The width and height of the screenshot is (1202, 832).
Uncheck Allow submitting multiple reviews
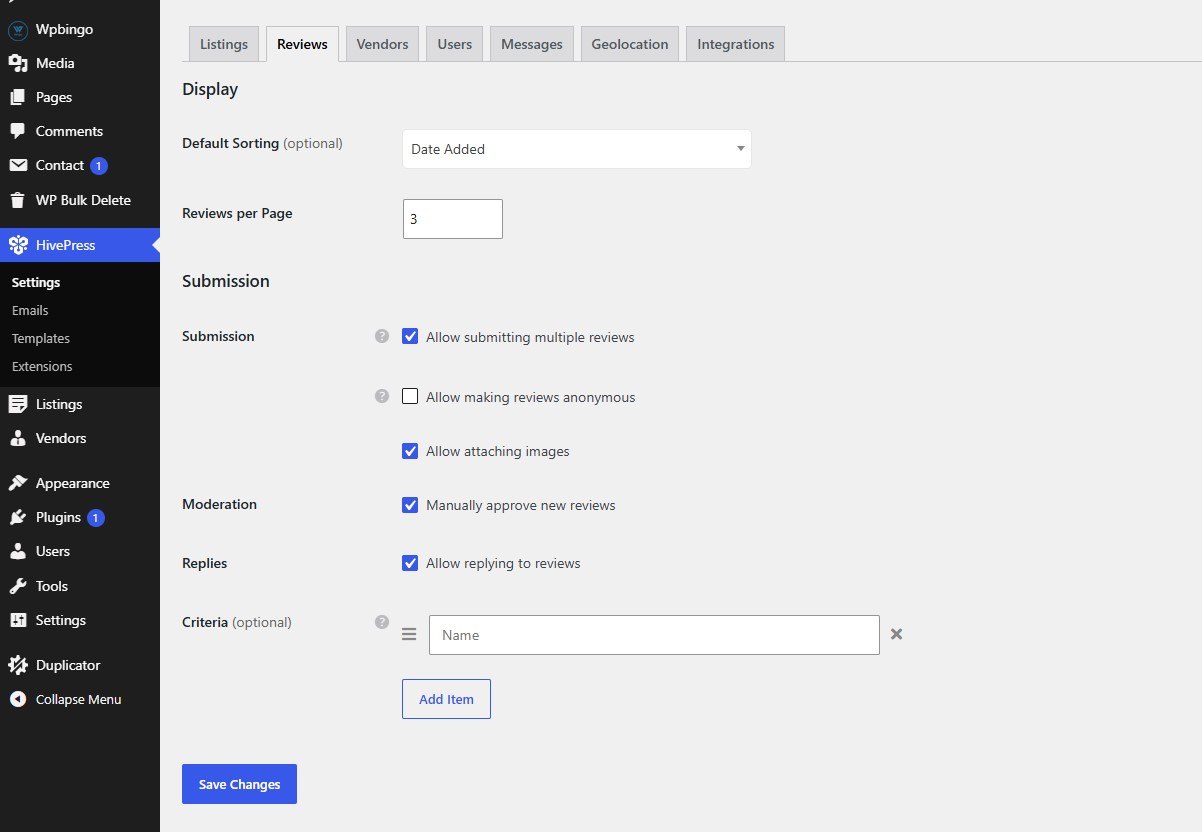pos(410,337)
